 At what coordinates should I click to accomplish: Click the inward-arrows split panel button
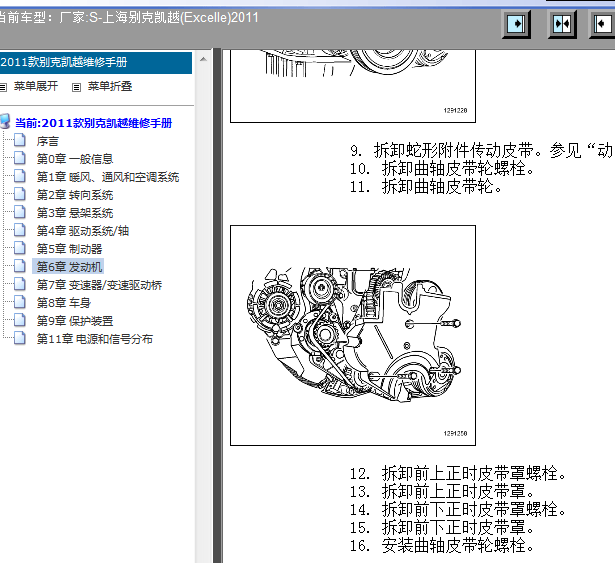pos(562,24)
